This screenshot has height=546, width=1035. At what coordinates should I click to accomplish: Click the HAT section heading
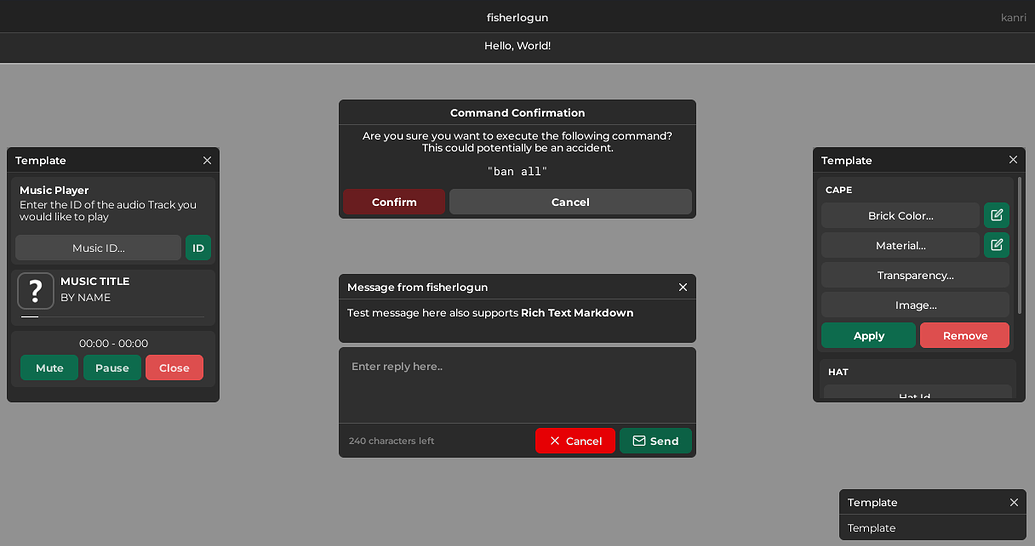pos(838,372)
